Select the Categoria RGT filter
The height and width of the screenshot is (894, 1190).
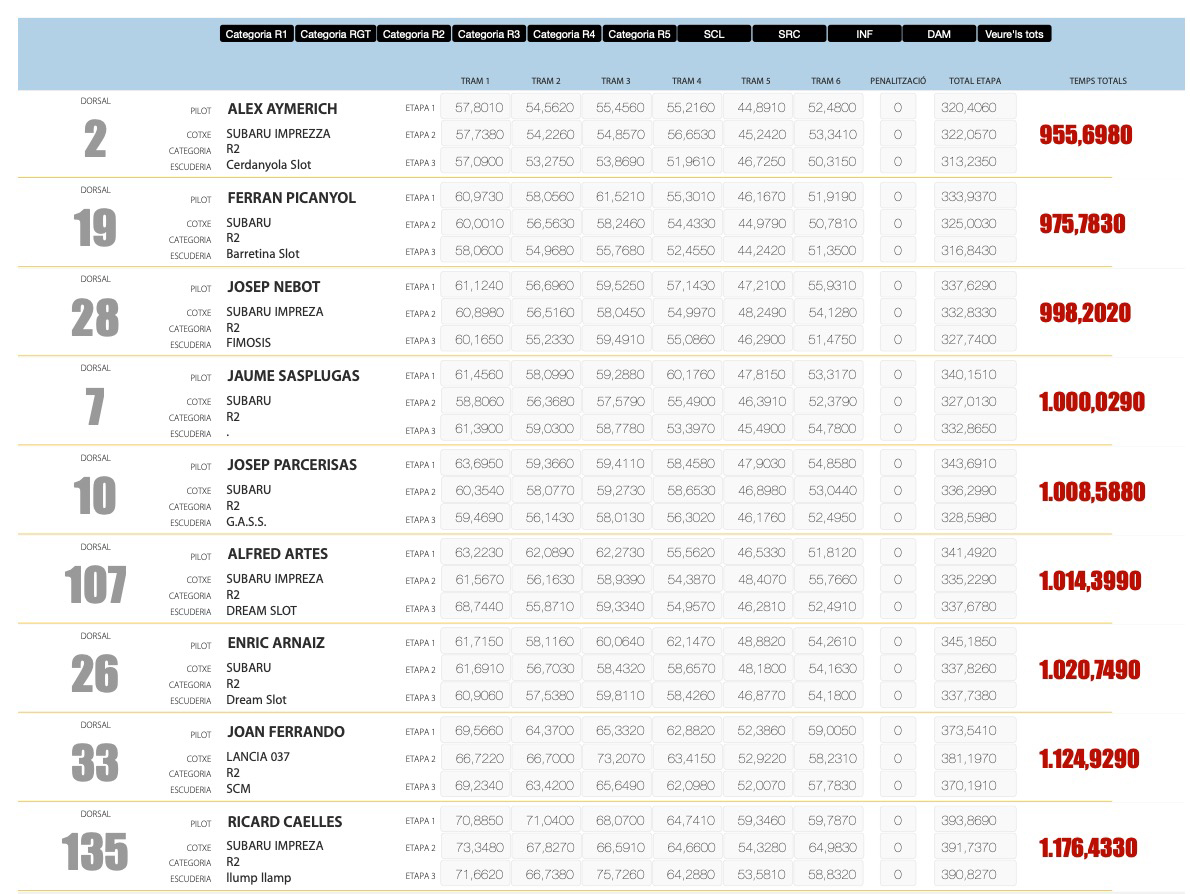click(x=335, y=34)
